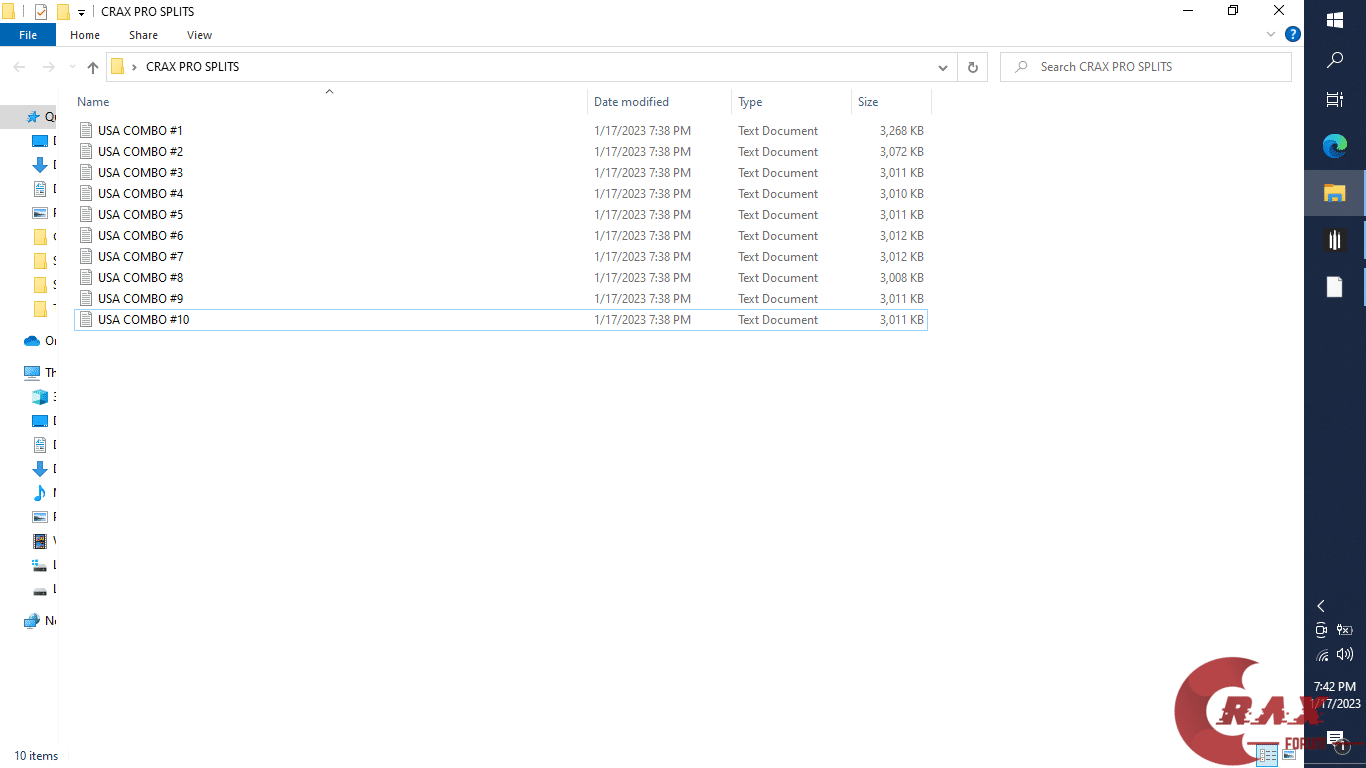This screenshot has width=1366, height=768.
Task: Click New Folder icon in Quick Access Toolbar
Action: (x=62, y=11)
